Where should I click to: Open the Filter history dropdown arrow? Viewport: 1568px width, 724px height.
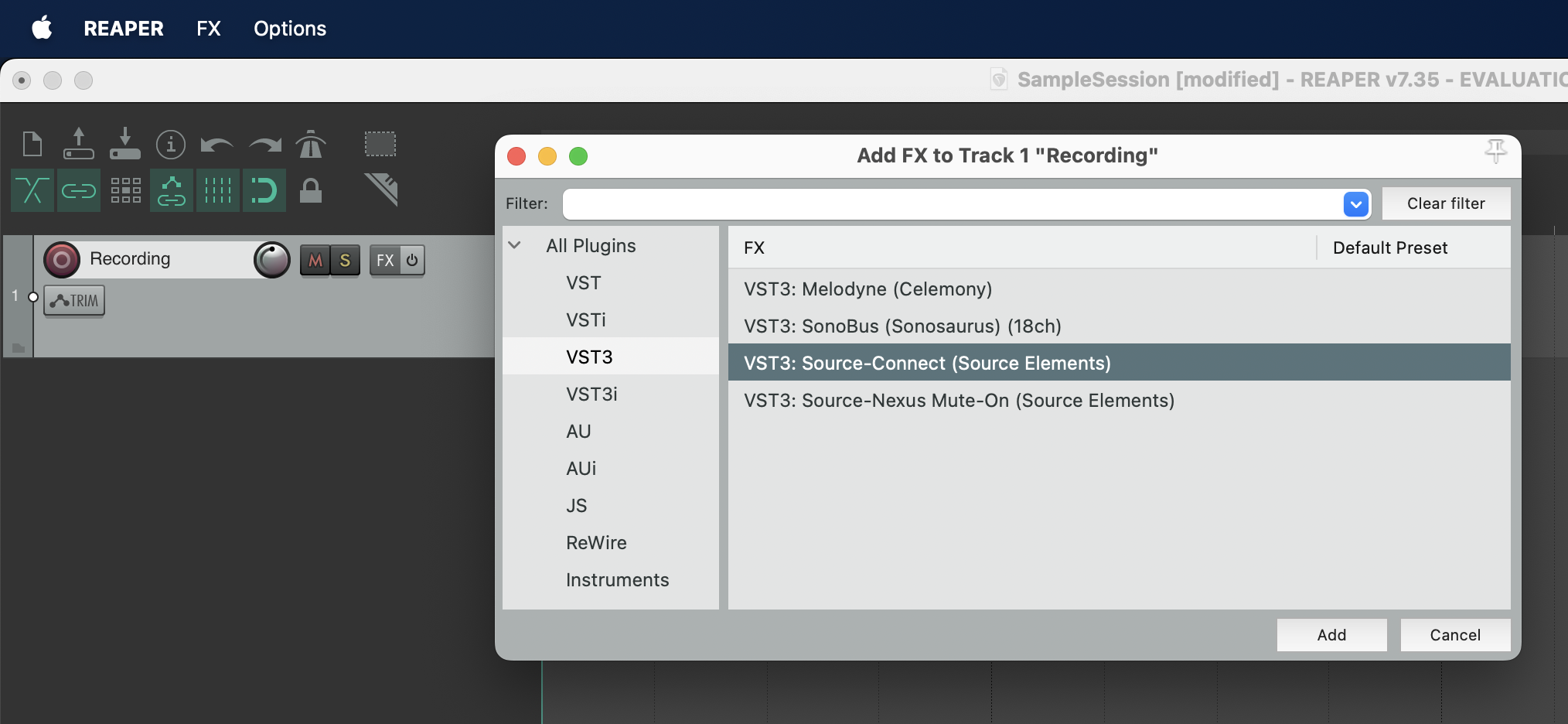(1355, 204)
